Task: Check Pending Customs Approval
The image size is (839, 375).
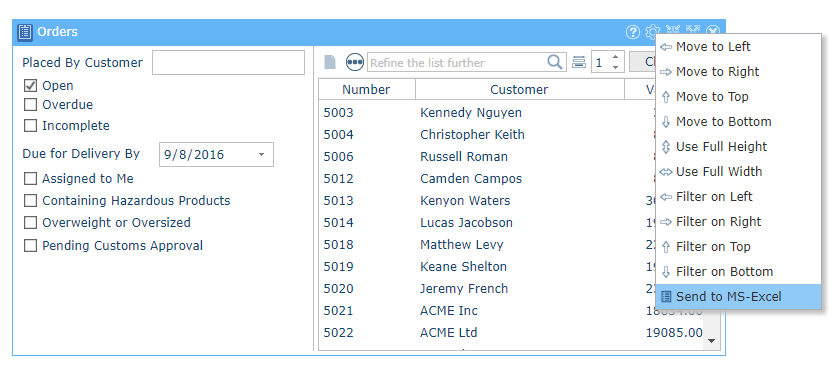Action: point(30,246)
